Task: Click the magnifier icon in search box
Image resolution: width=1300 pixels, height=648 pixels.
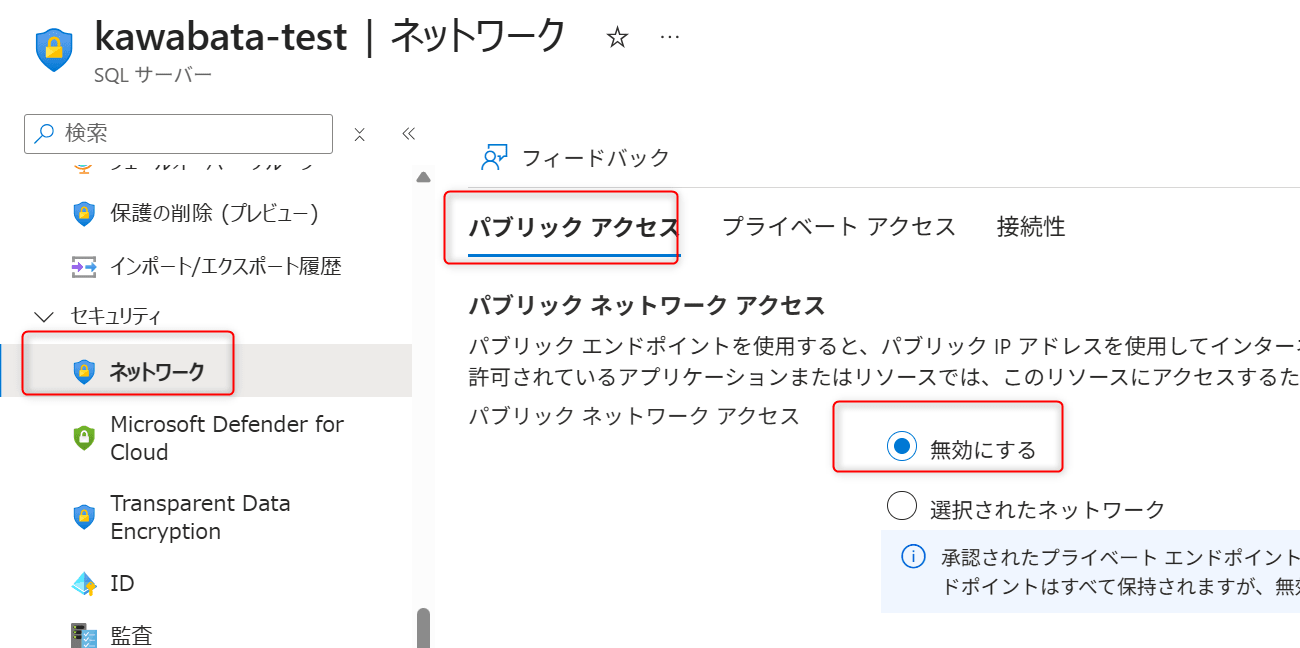Action: click(45, 133)
